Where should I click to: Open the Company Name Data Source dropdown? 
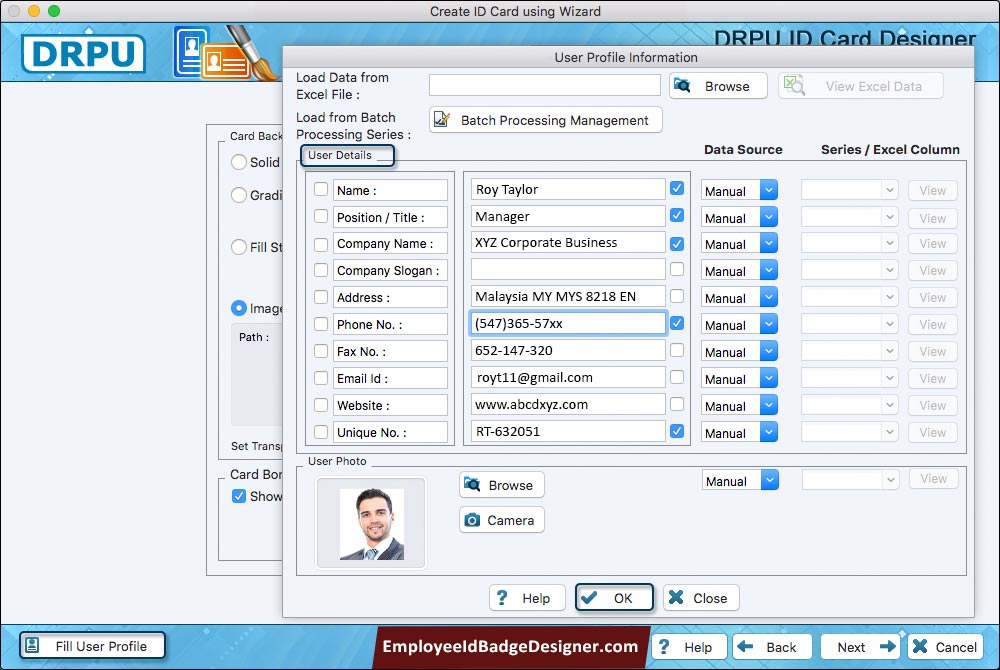tap(739, 244)
